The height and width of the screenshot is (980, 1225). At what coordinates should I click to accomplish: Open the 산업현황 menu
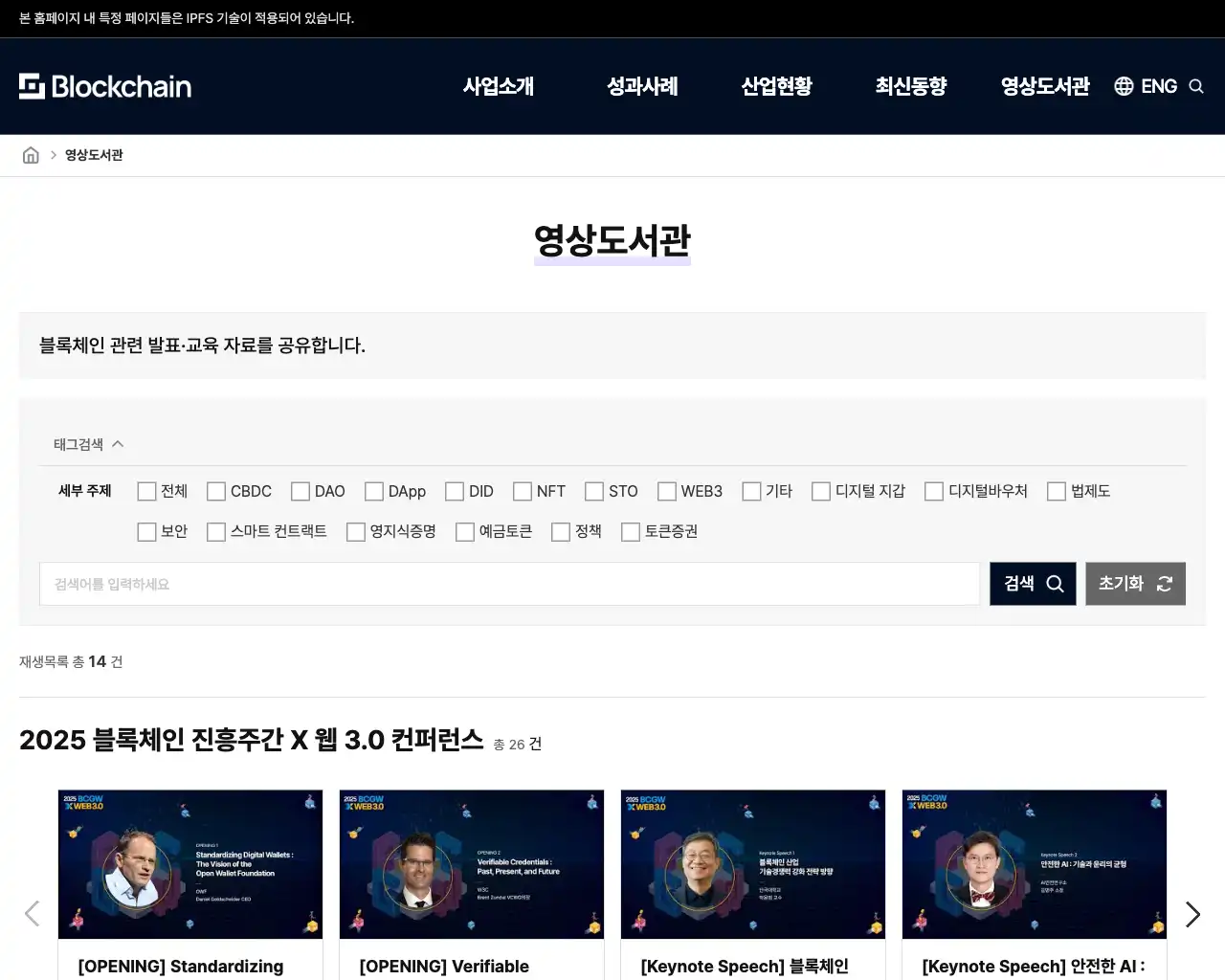(776, 86)
